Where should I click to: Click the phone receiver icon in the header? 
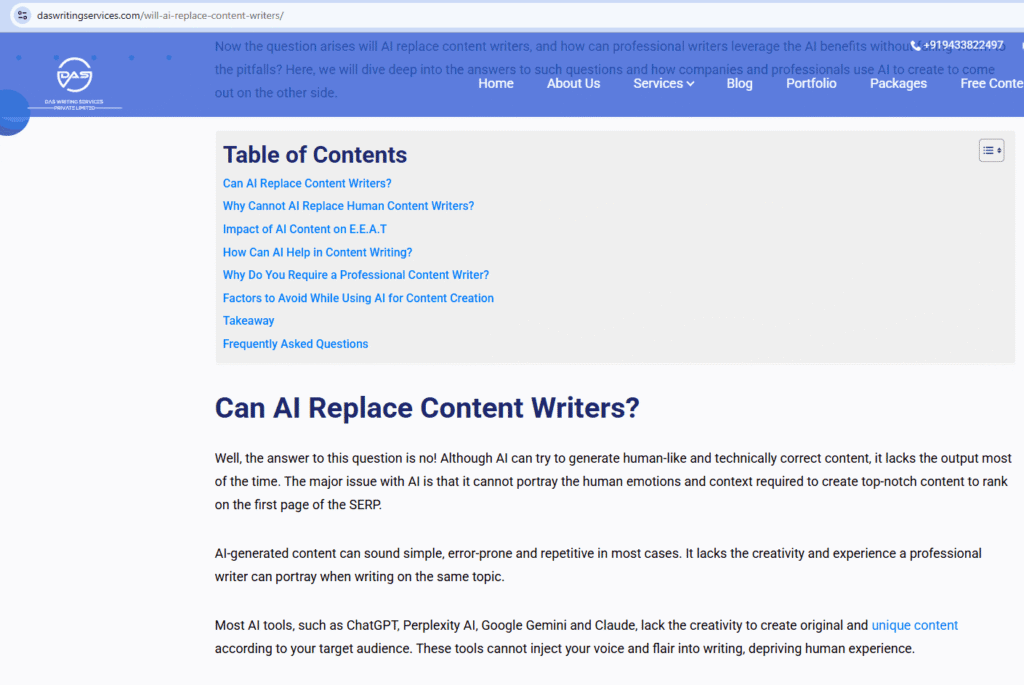tap(916, 45)
